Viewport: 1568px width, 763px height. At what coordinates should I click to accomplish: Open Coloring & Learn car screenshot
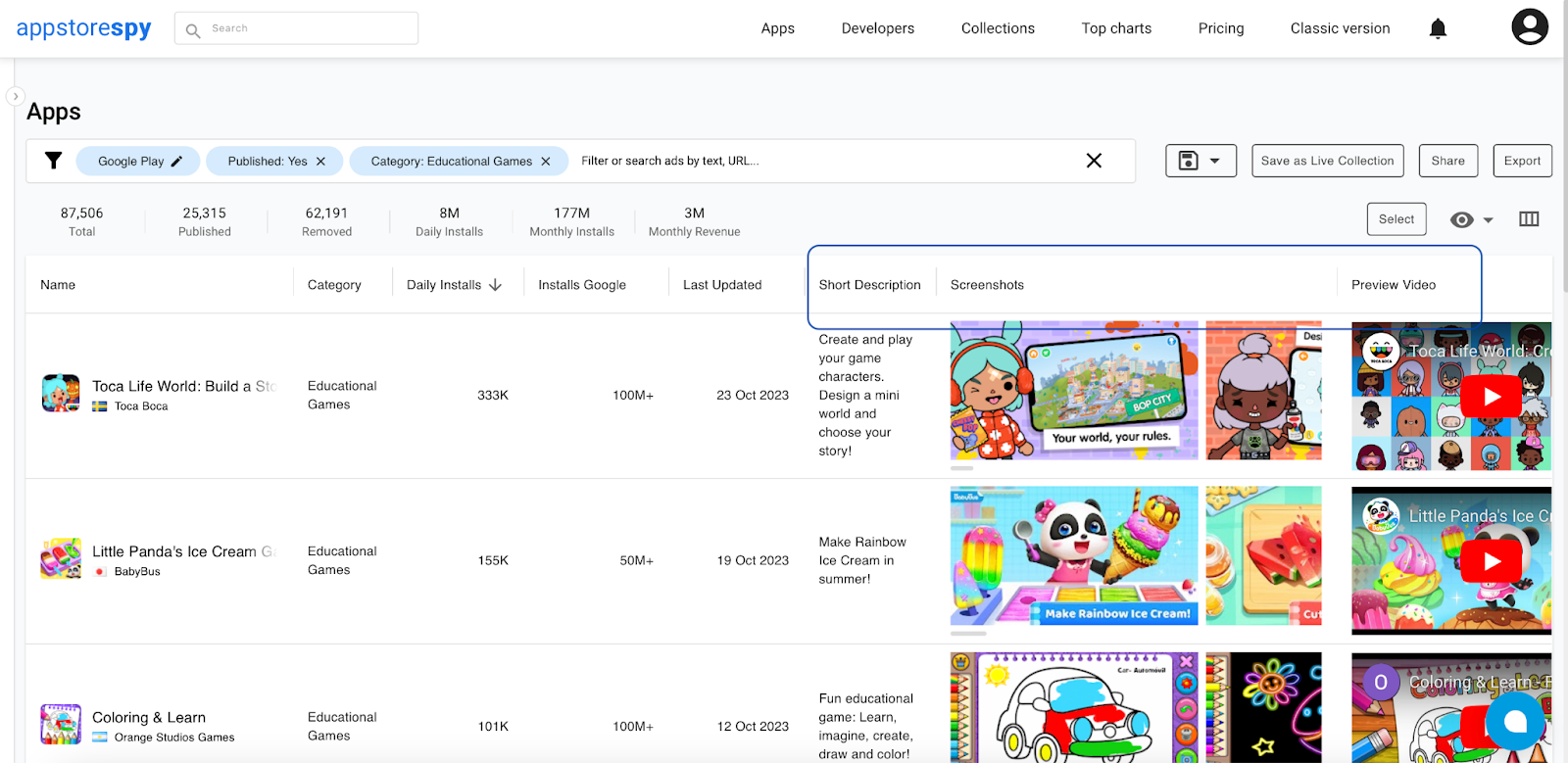[x=1074, y=707]
